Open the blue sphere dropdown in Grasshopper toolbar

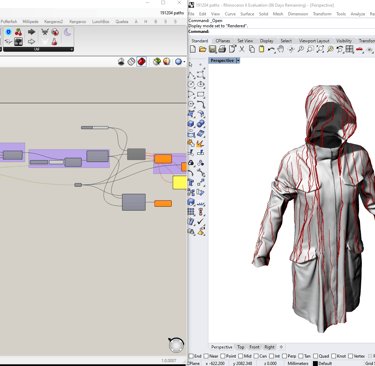pyautogui.click(x=185, y=62)
